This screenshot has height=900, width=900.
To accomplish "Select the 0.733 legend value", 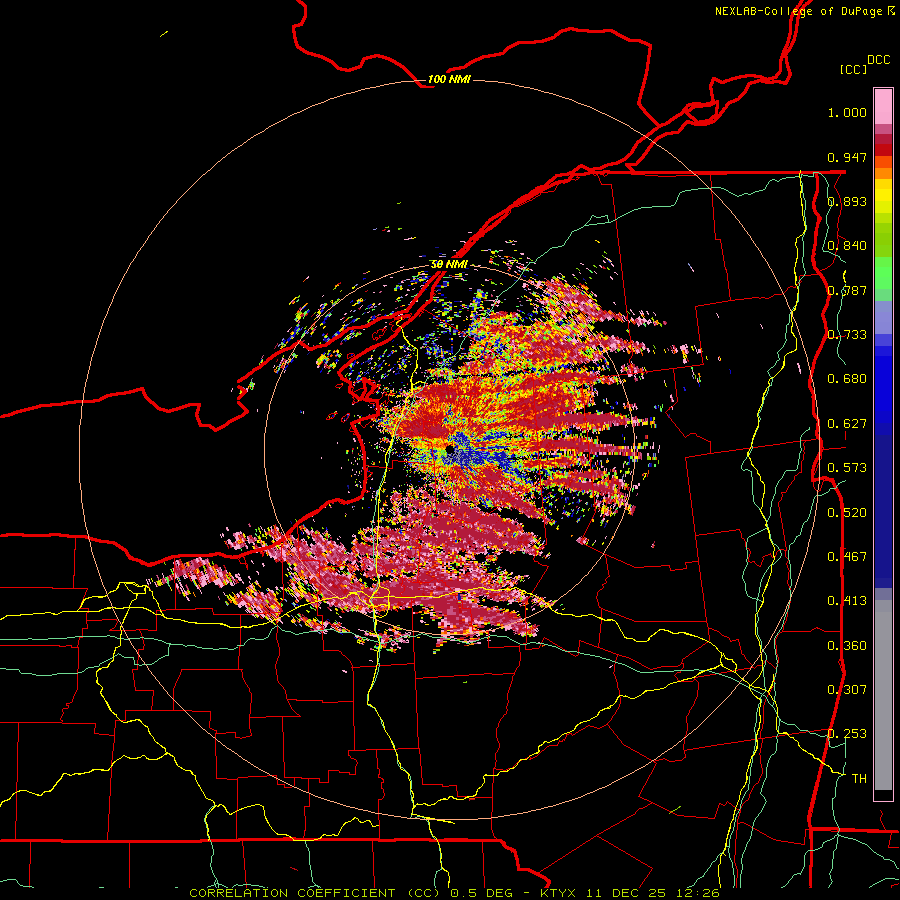I will [x=847, y=335].
